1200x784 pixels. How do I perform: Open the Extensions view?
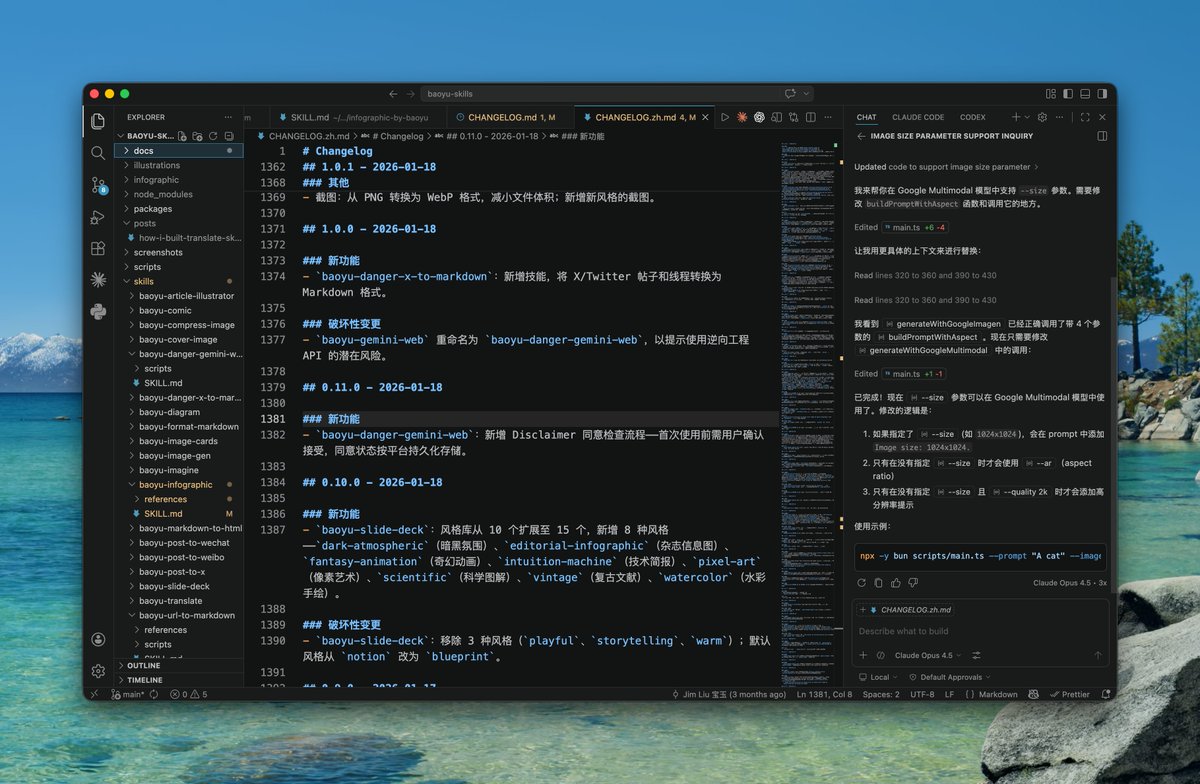[98, 248]
